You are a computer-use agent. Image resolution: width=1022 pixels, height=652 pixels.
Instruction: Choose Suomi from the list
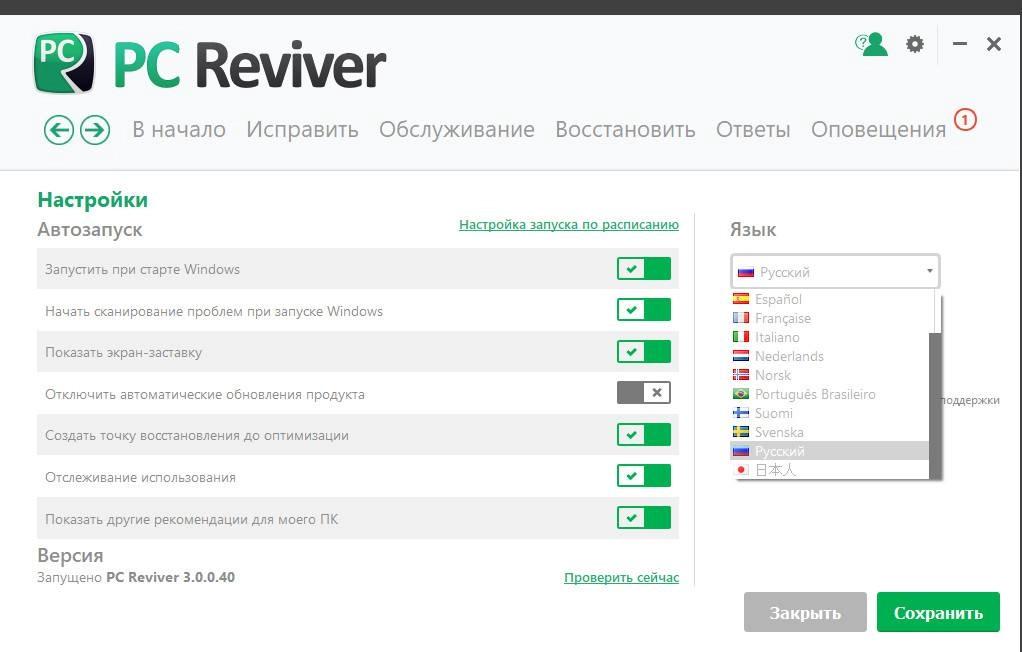(x=829, y=413)
